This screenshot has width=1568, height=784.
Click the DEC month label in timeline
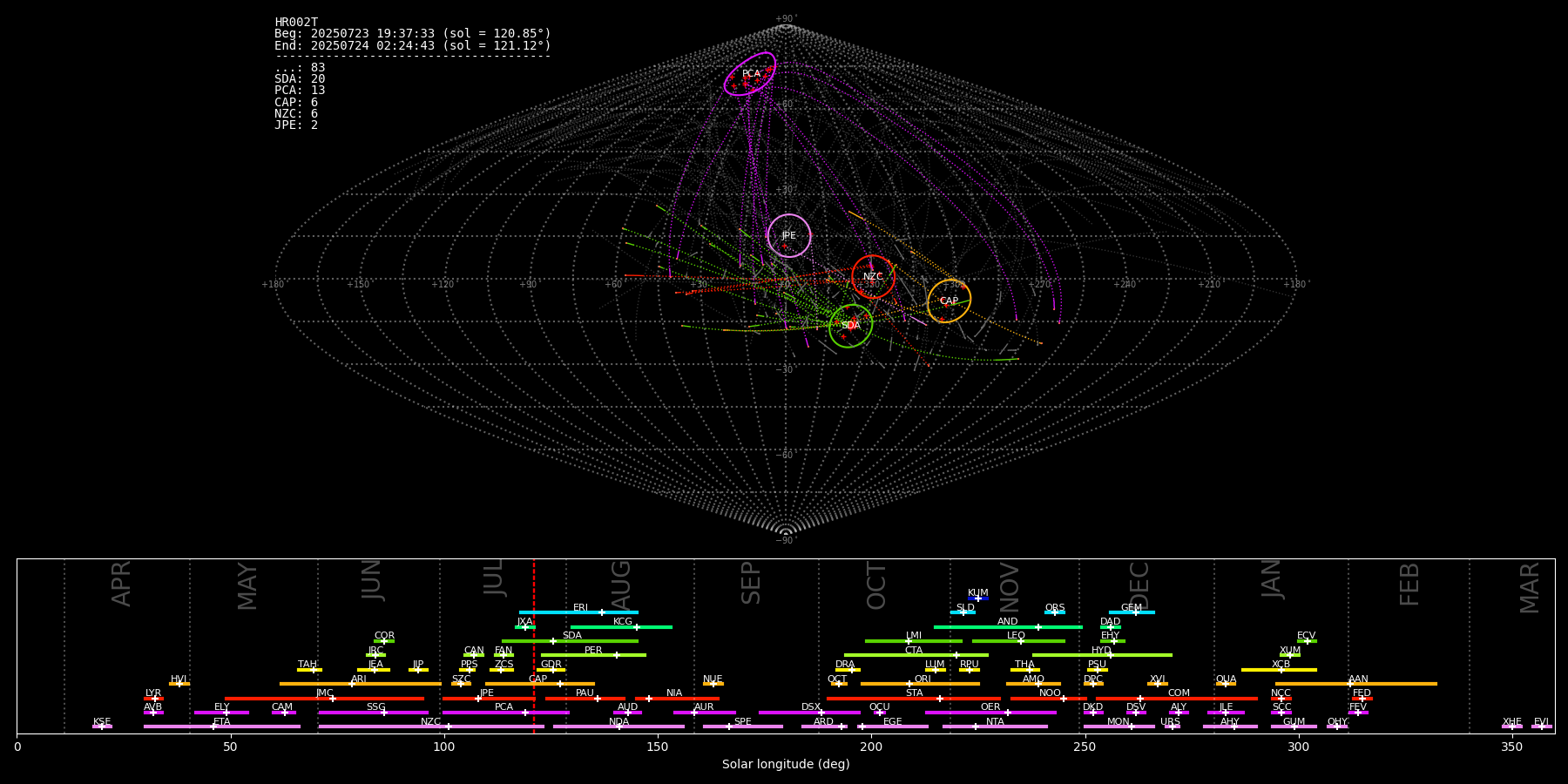(x=1139, y=585)
